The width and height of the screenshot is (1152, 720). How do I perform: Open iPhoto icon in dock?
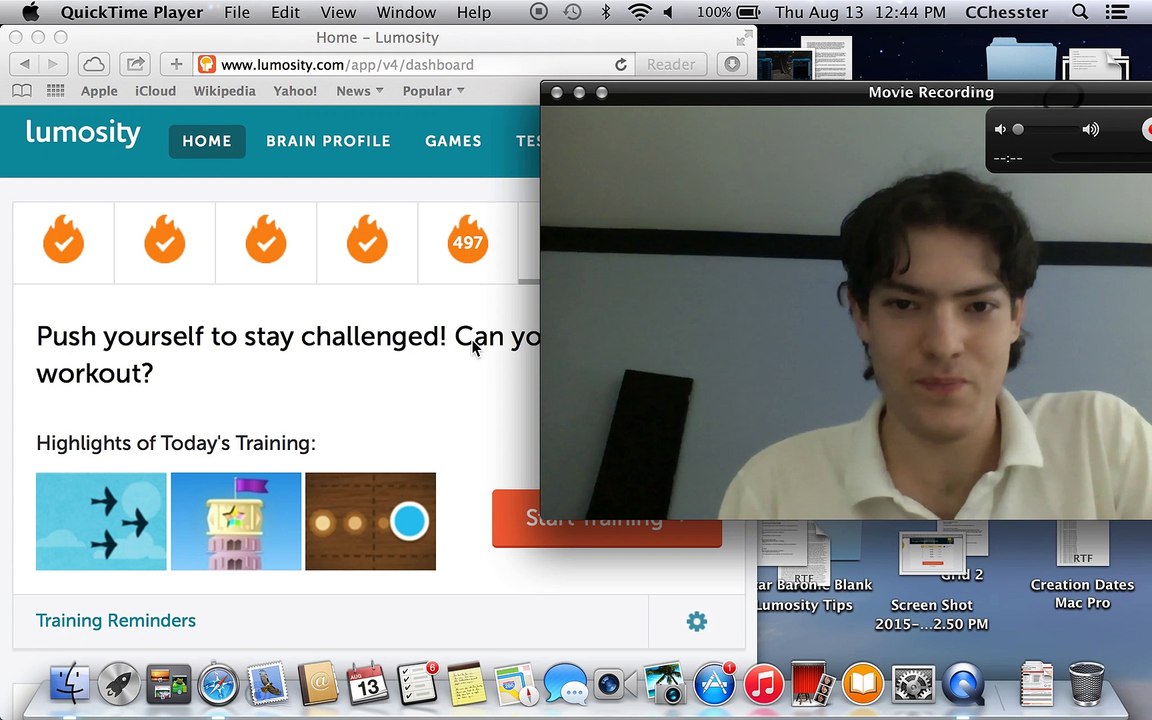(664, 684)
